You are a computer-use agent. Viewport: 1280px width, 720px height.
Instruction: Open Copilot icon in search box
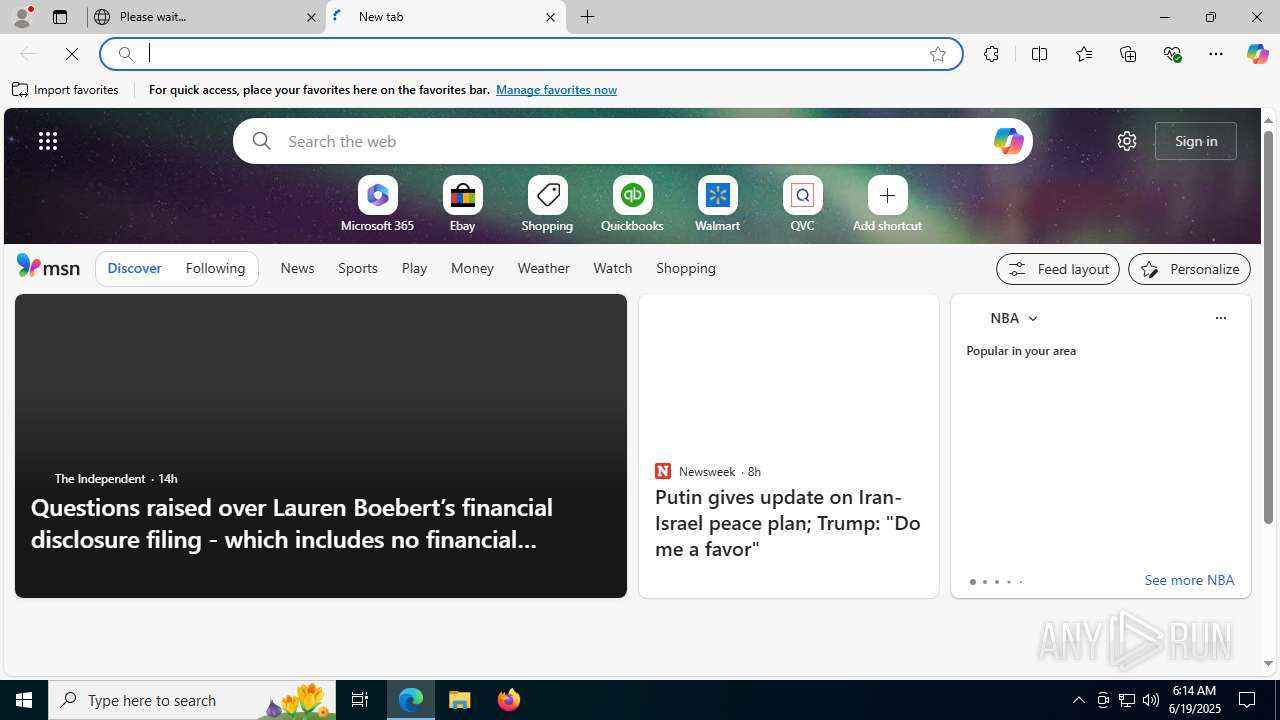tap(1008, 141)
